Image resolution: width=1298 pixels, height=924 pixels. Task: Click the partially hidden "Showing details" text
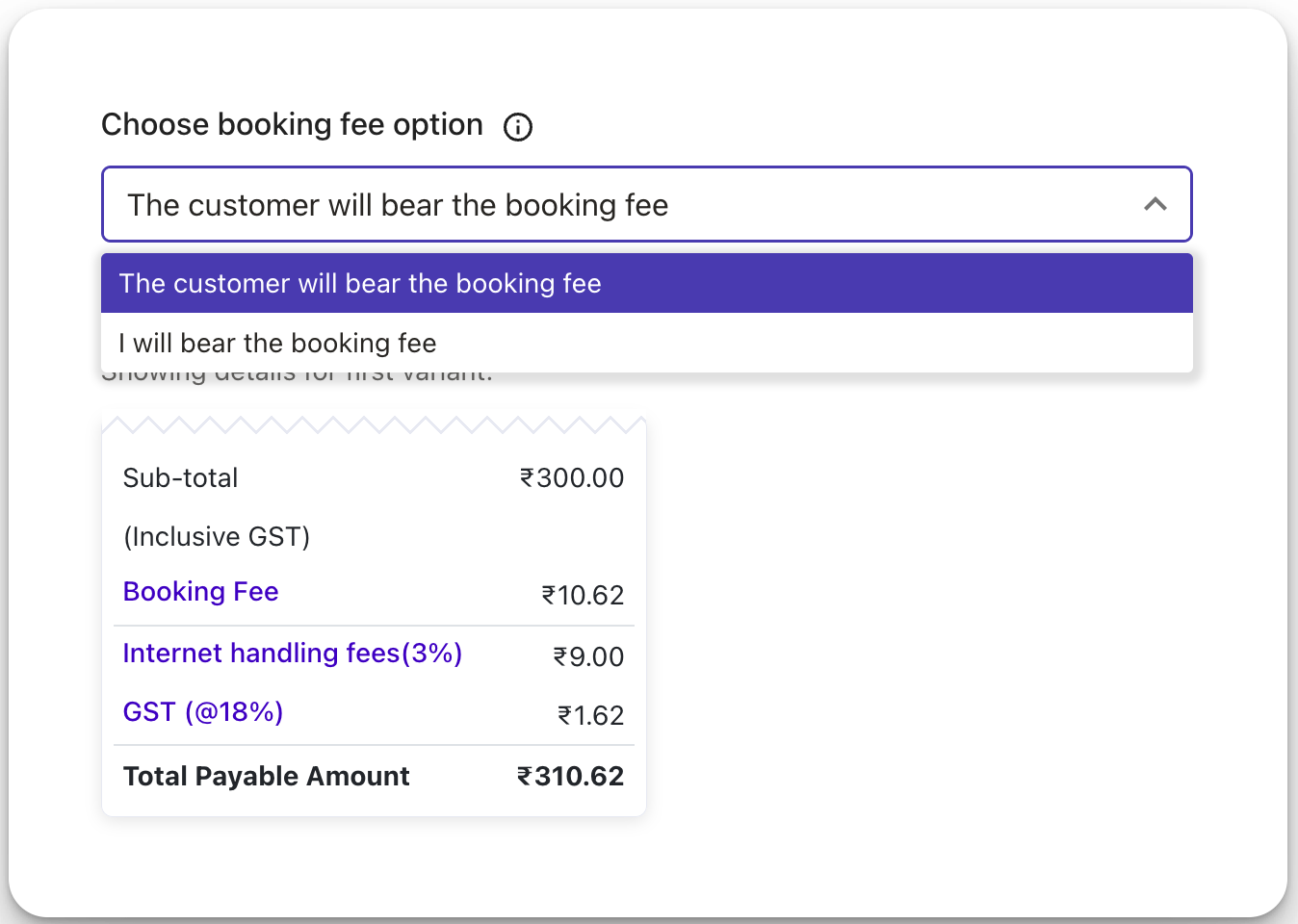297,376
